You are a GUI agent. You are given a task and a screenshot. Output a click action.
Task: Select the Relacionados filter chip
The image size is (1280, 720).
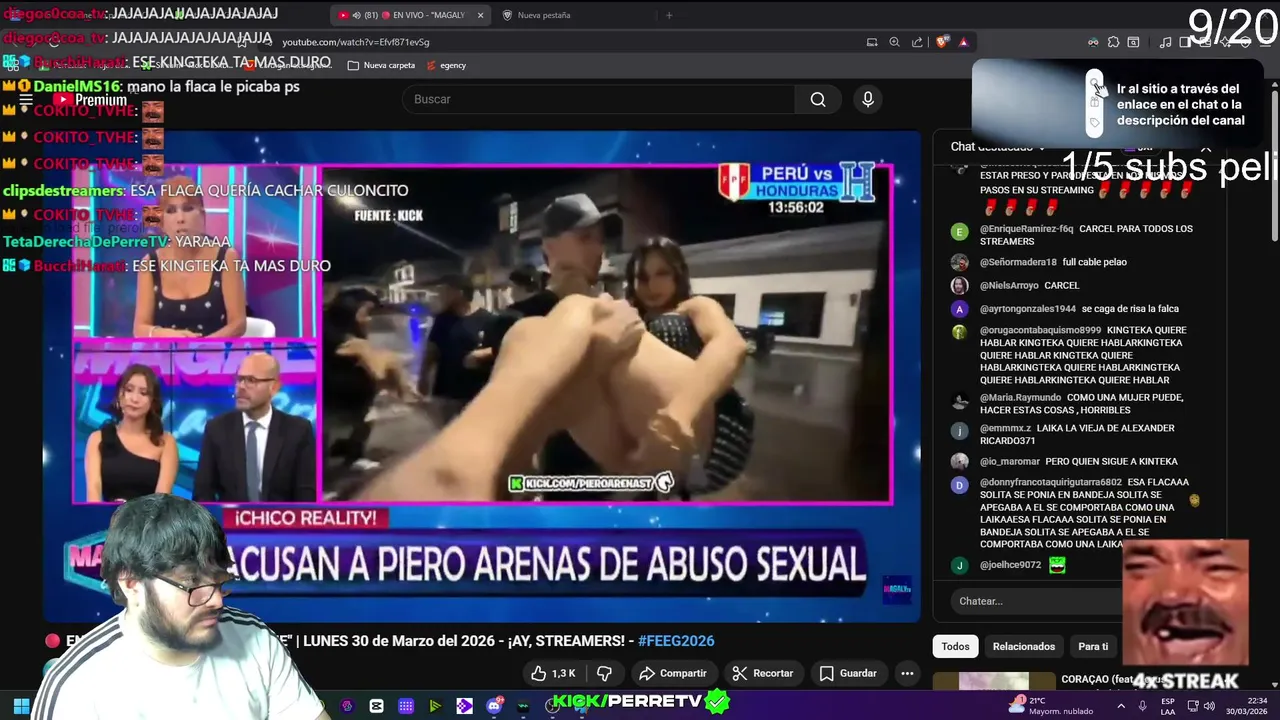[x=1024, y=646]
